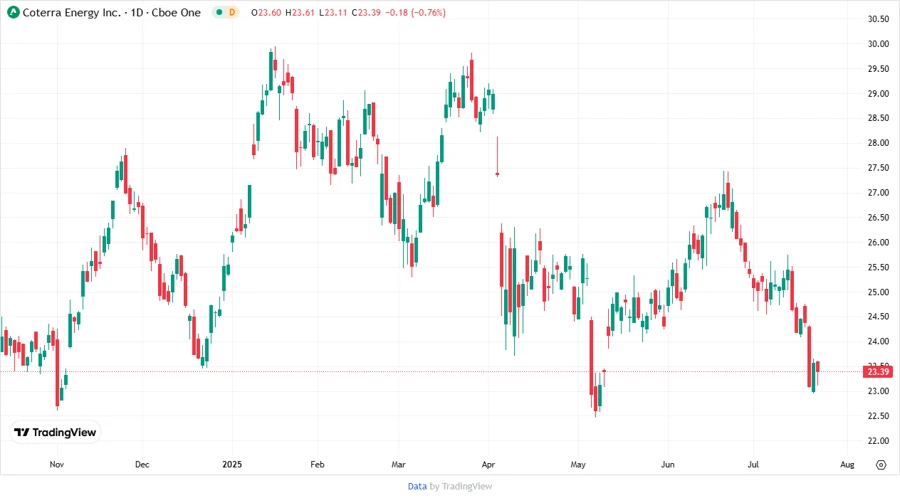Click the Coterra Energy green logo icon
Viewport: 900px width, 498px height.
point(13,12)
